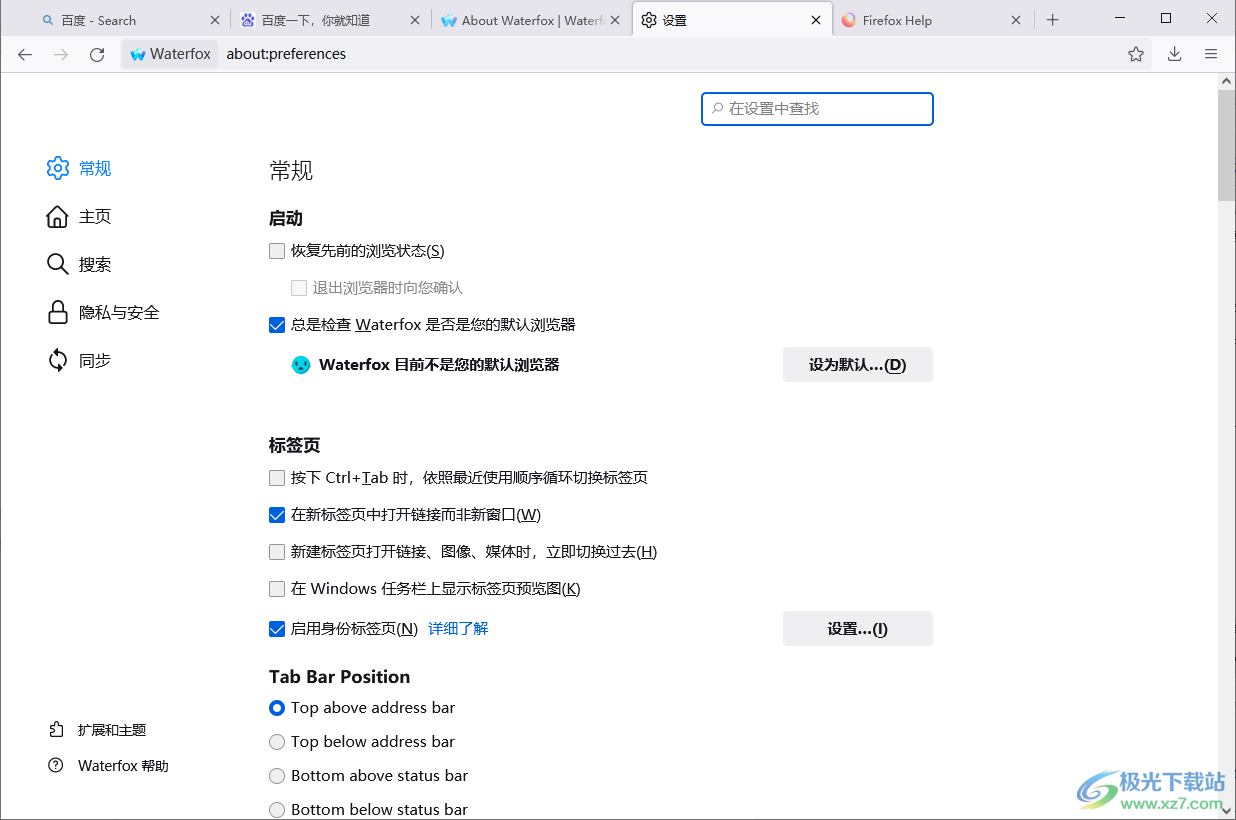This screenshot has height=820, width=1236.
Task: Open a new tab with plus button
Action: (x=1052, y=20)
